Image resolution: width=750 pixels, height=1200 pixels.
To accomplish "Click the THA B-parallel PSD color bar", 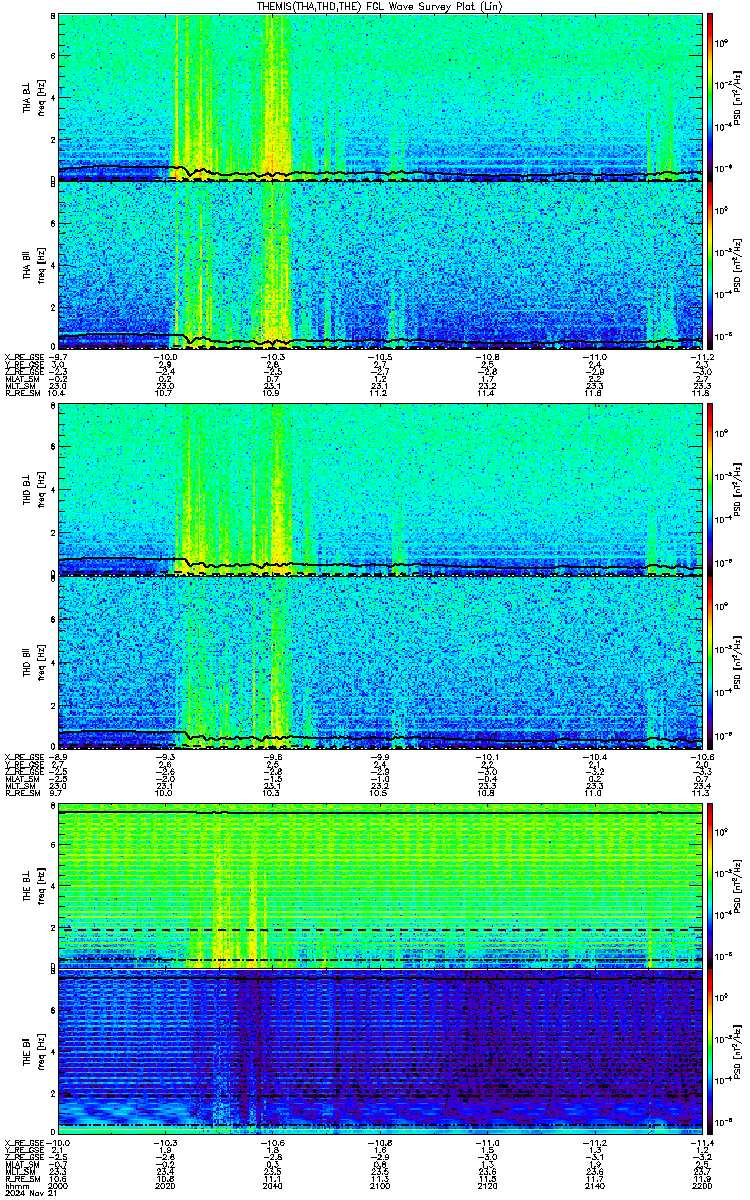I will tap(711, 265).
